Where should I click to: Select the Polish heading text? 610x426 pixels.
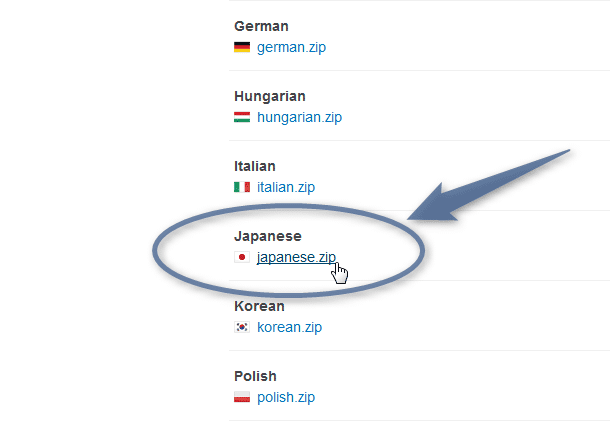click(x=255, y=376)
